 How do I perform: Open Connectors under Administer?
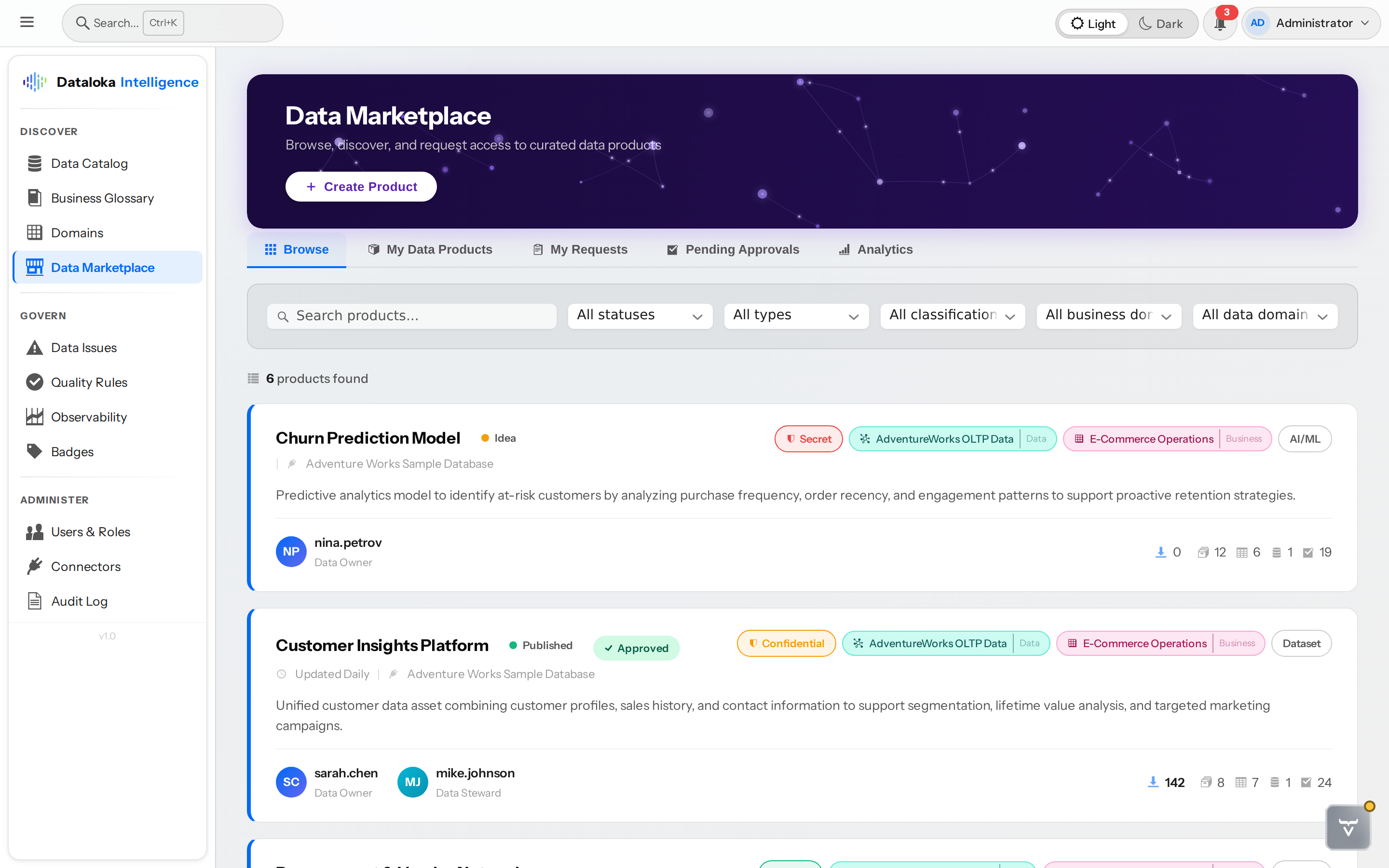[x=85, y=566]
